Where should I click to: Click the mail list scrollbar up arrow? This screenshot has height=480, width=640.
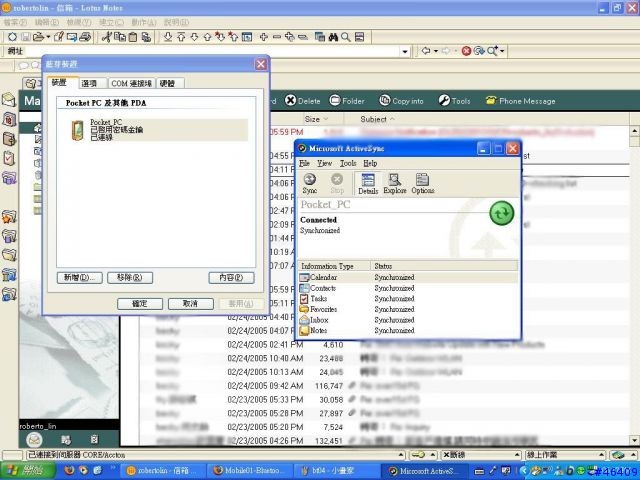tap(635, 131)
